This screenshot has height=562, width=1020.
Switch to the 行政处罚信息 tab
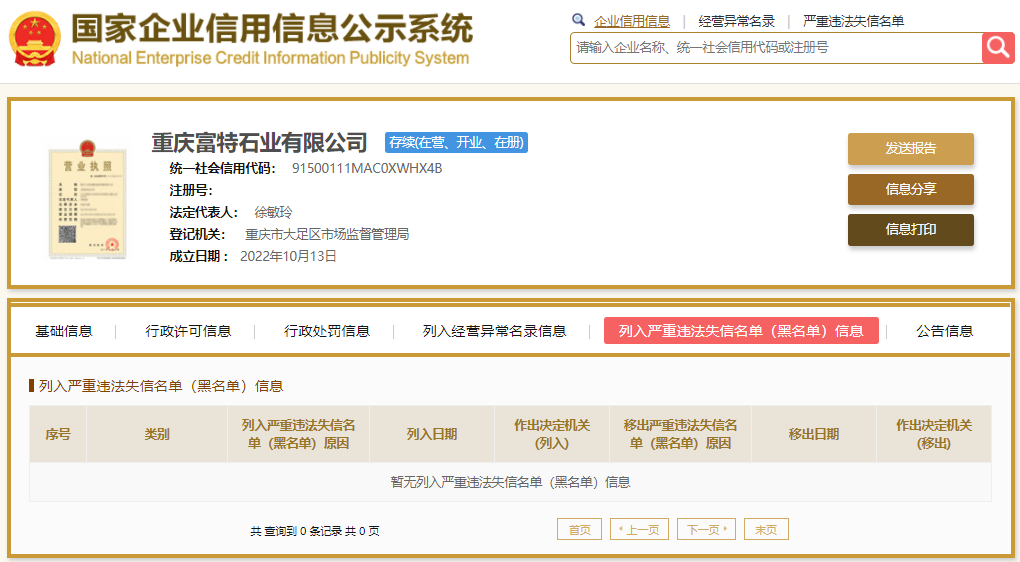coord(327,331)
